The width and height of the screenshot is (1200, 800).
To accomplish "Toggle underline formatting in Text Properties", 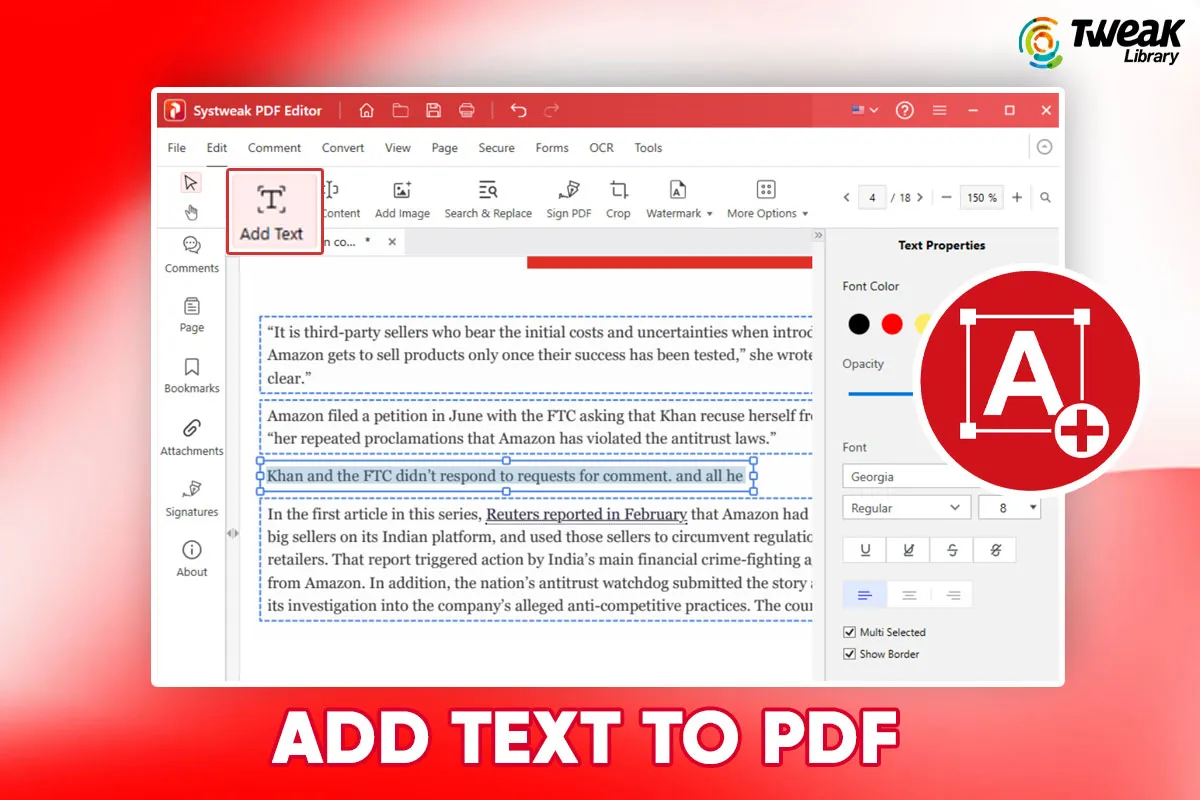I will click(x=863, y=549).
